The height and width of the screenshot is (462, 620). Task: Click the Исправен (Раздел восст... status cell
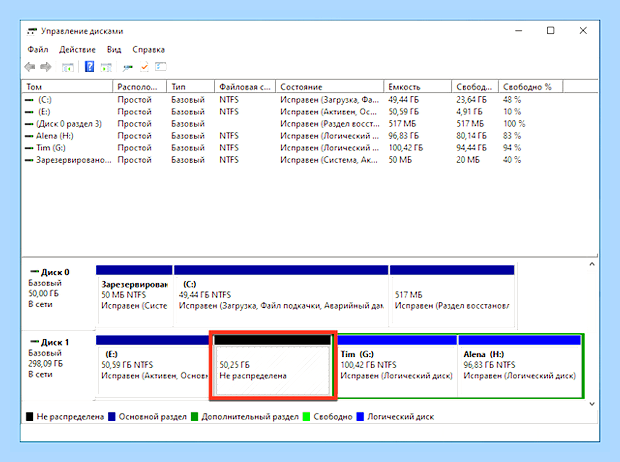(x=330, y=124)
